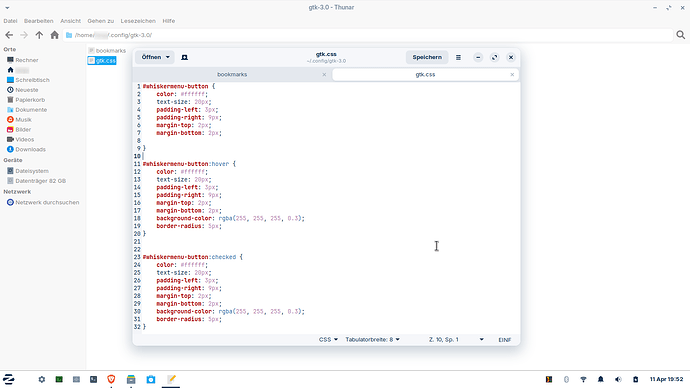The image size is (690, 388).
Task: Click Thunar path bar location field
Action: (x=368, y=35)
